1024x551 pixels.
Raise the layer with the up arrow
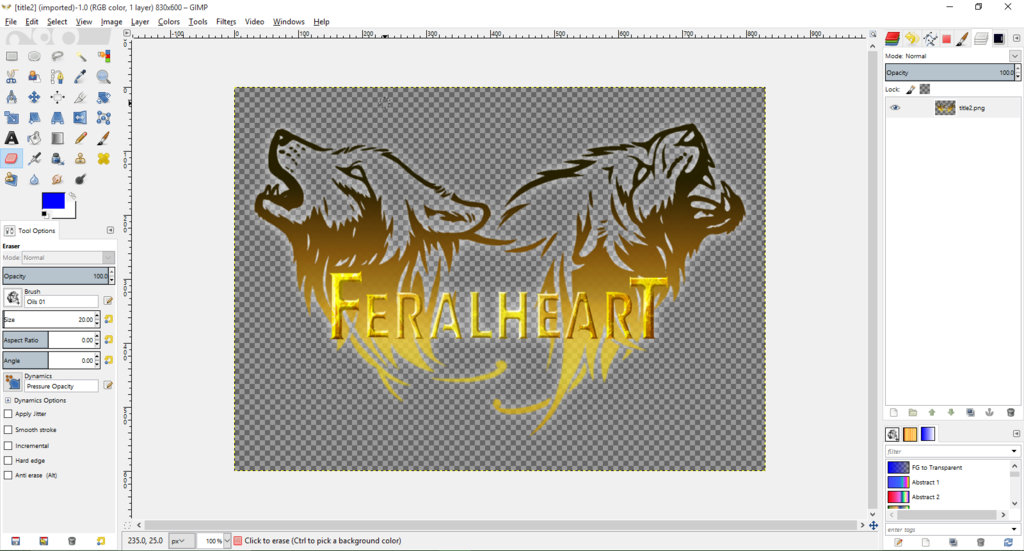[x=932, y=413]
